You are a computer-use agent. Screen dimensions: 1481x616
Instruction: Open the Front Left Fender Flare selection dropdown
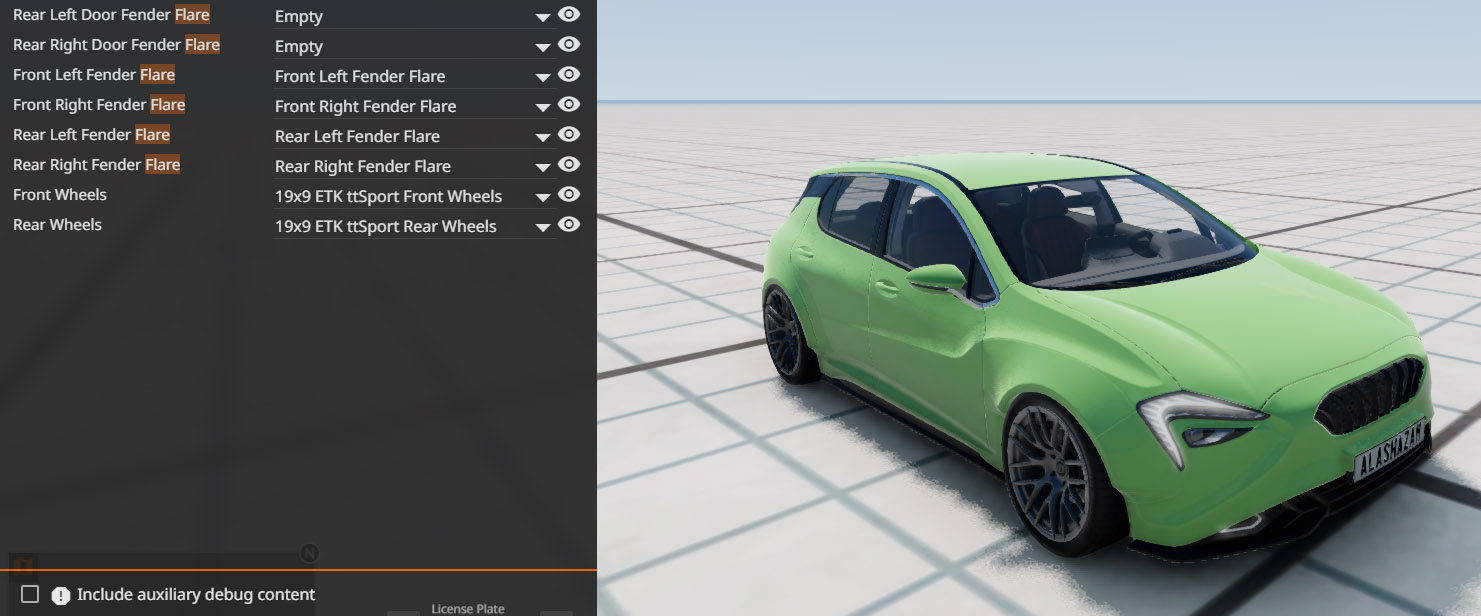(414, 76)
